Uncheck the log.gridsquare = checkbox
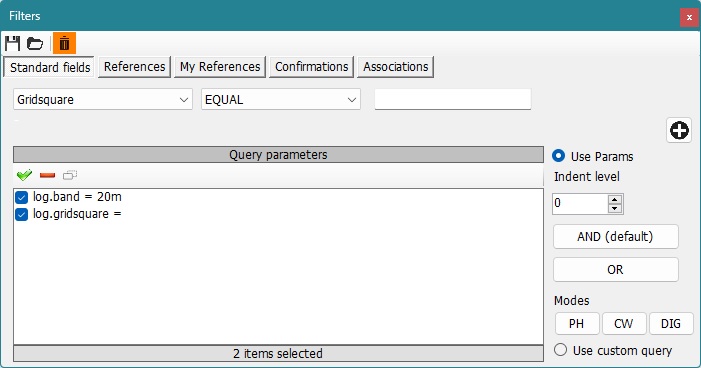Screen dimensions: 701x368 point(21,215)
